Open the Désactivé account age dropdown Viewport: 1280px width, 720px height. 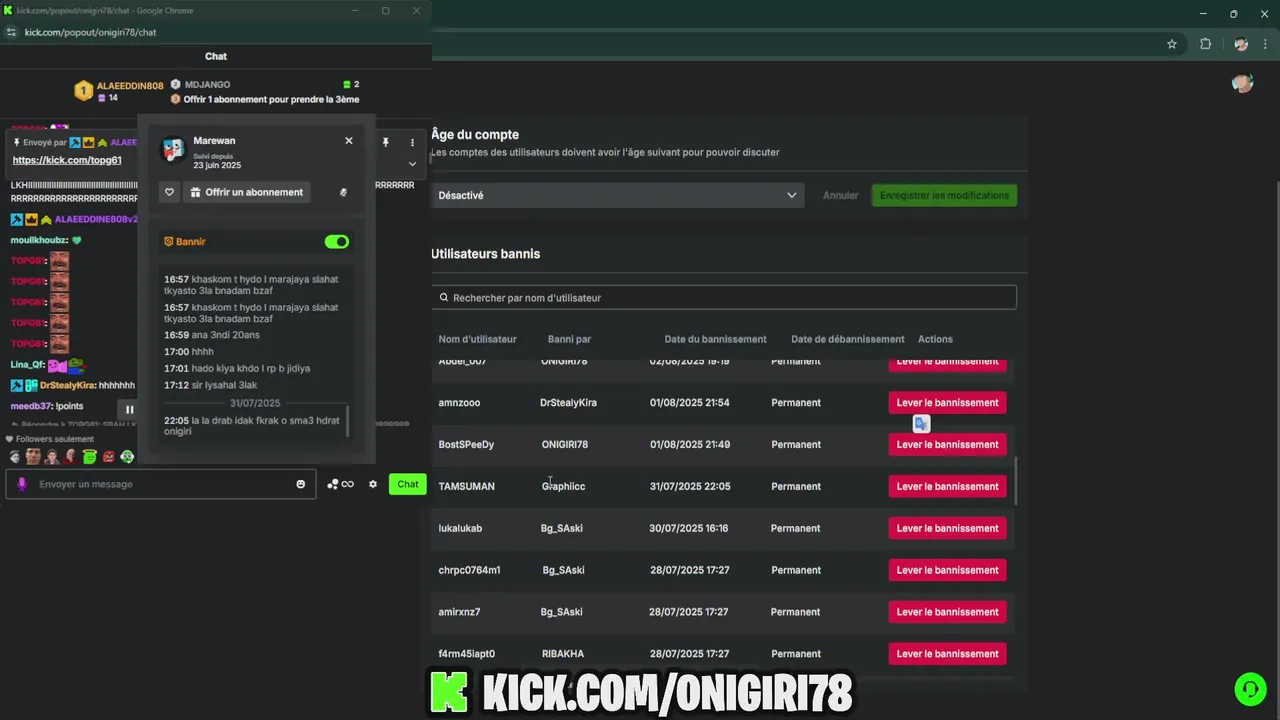(617, 195)
